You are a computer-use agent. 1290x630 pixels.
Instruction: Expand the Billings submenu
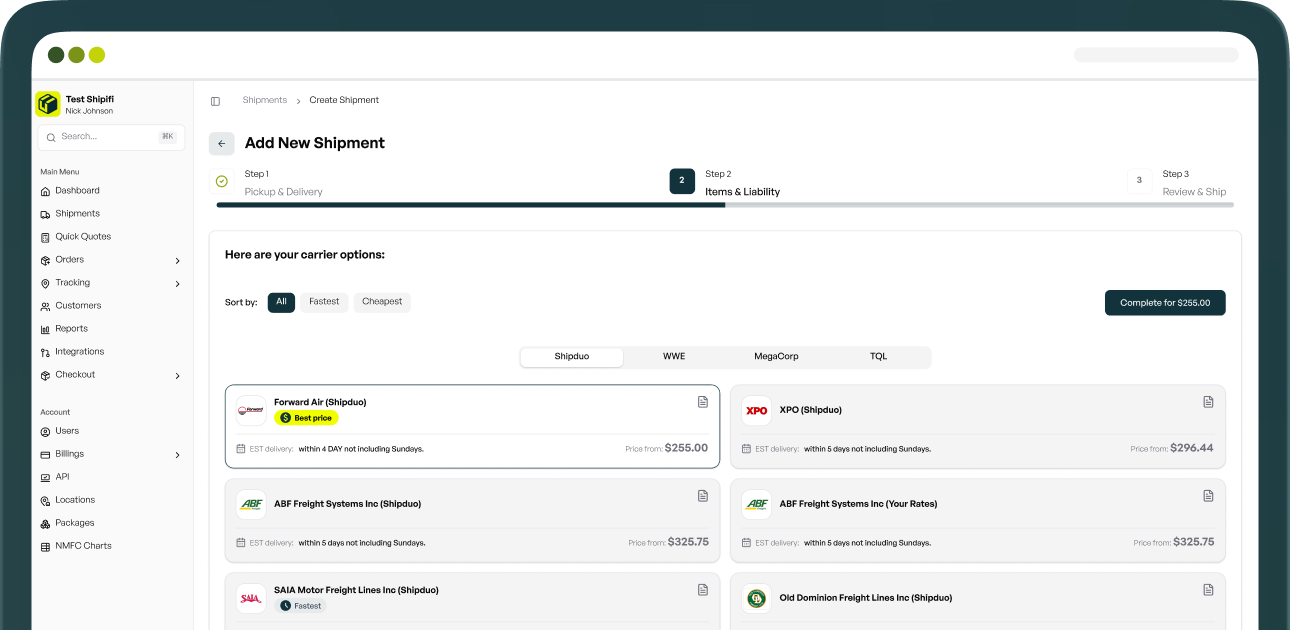tap(177, 455)
